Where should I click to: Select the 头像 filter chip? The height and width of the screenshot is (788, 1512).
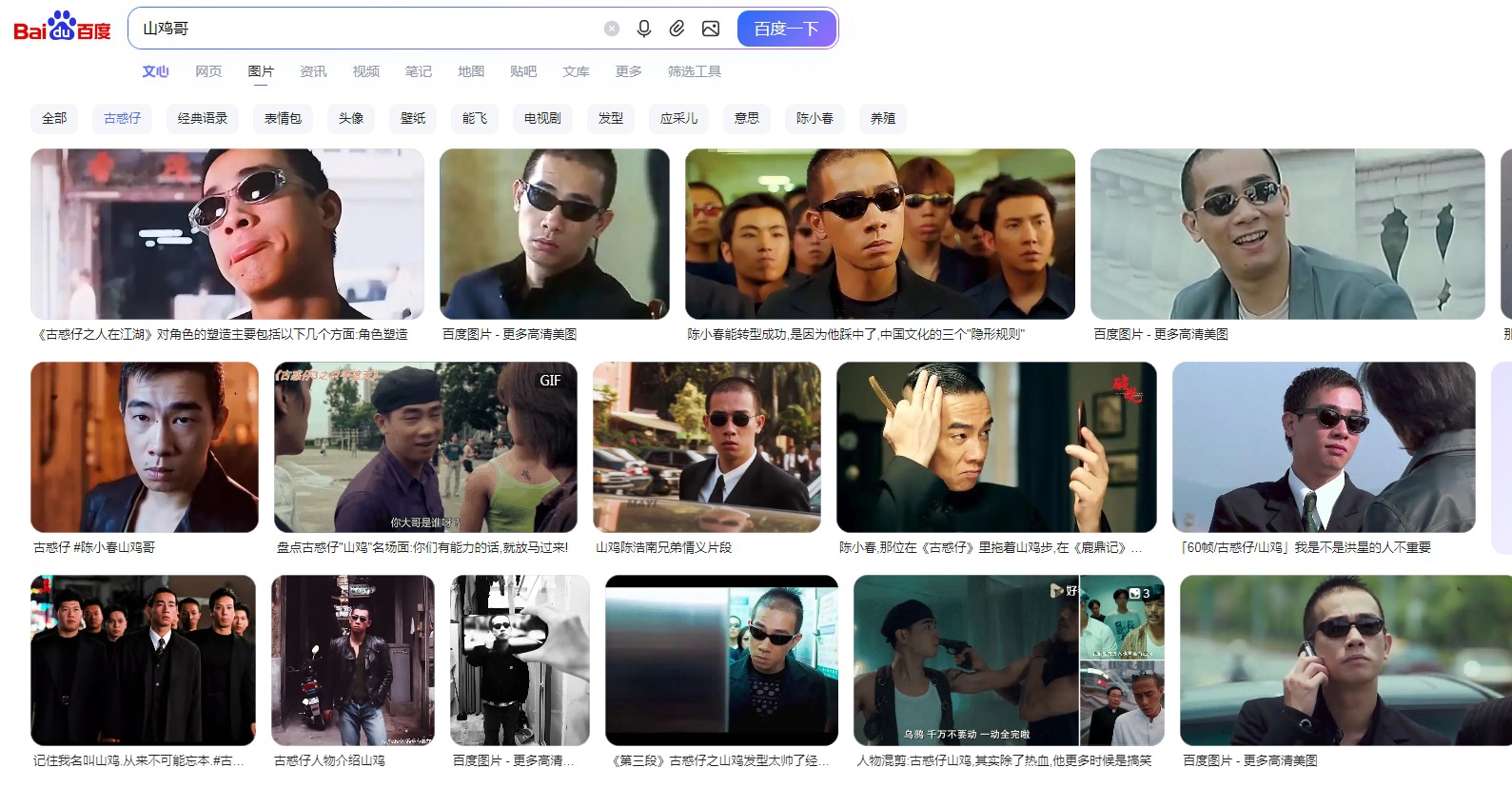pyautogui.click(x=351, y=118)
